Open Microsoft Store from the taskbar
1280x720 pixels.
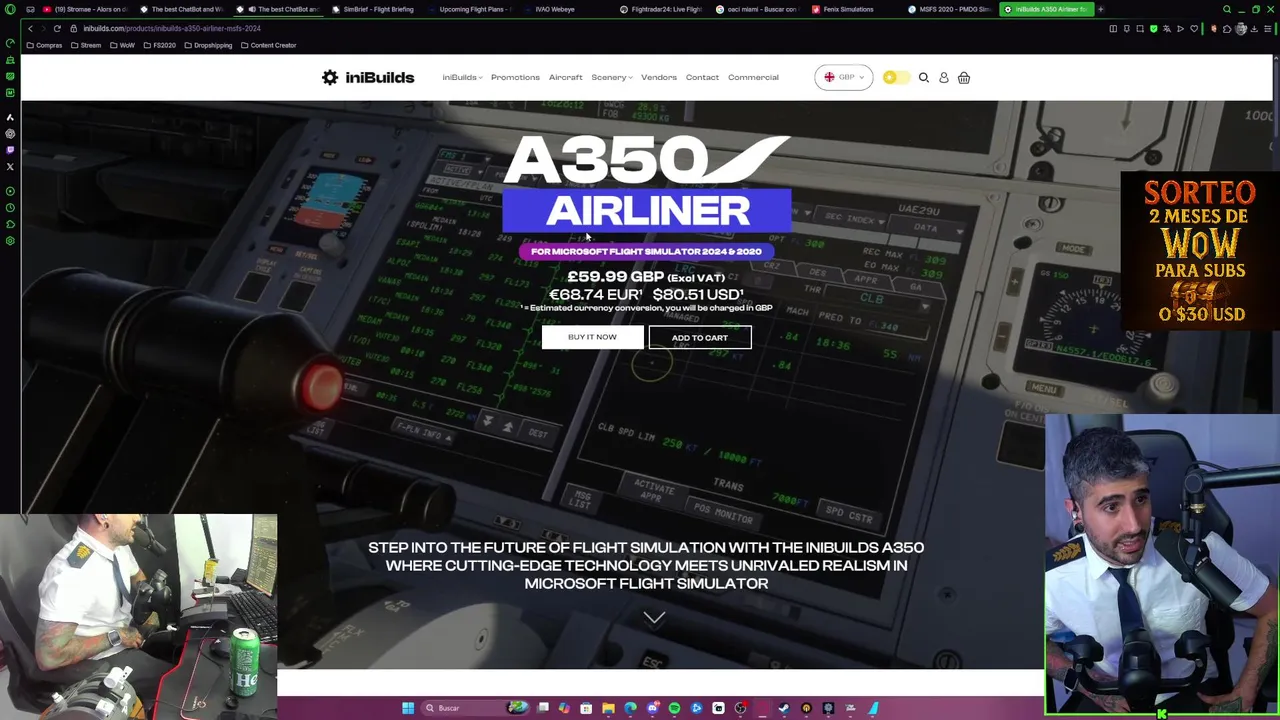[586, 708]
